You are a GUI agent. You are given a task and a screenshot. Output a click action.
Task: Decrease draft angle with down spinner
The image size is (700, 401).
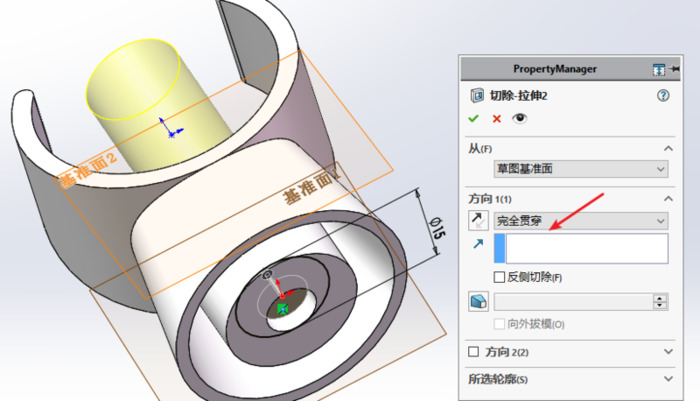660,306
